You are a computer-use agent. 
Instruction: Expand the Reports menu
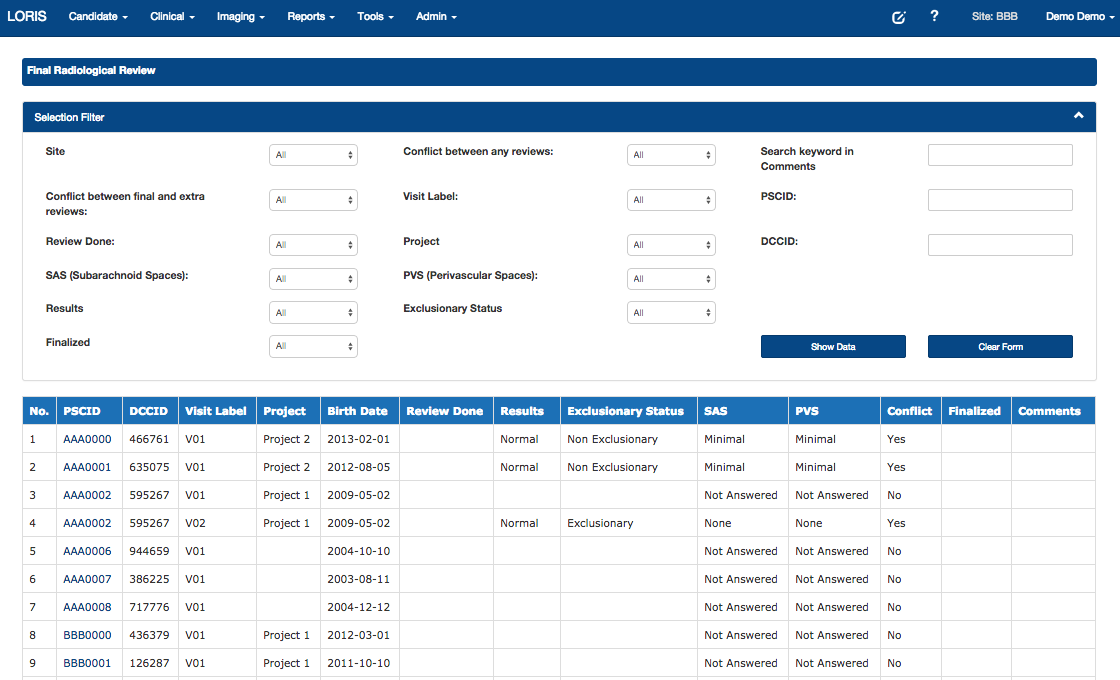(310, 17)
